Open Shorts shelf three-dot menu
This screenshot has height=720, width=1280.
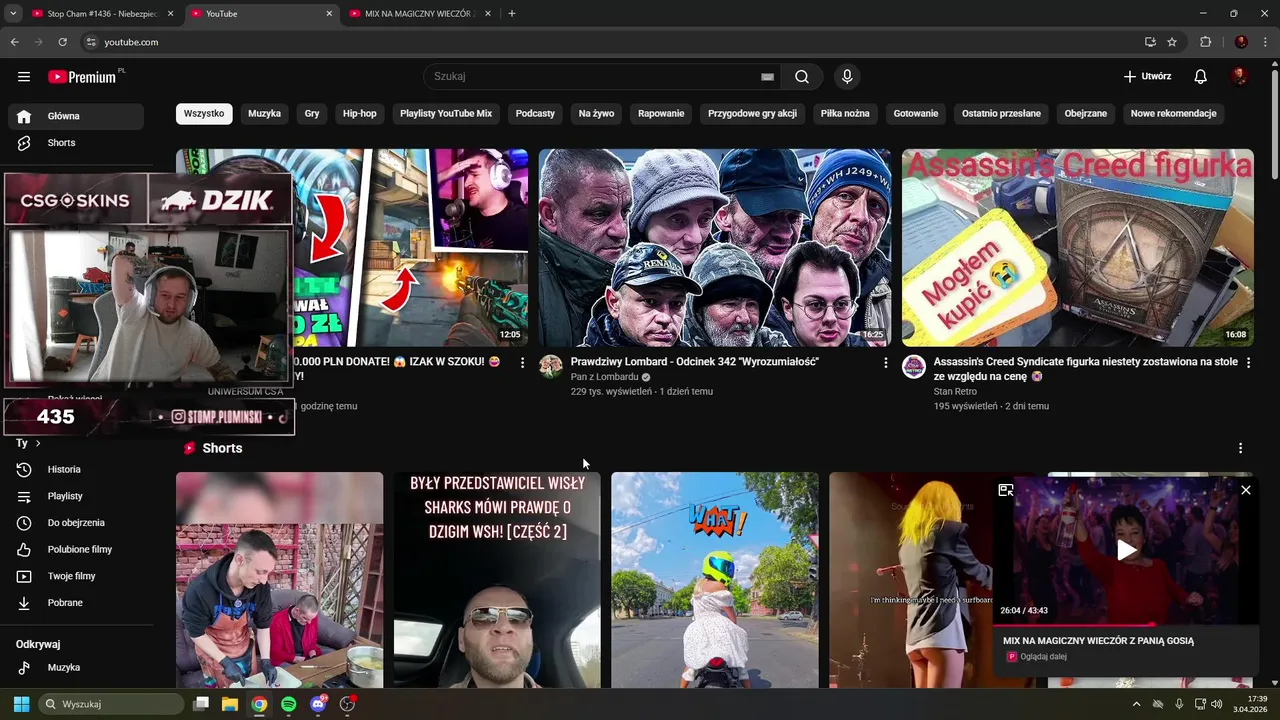click(1240, 448)
